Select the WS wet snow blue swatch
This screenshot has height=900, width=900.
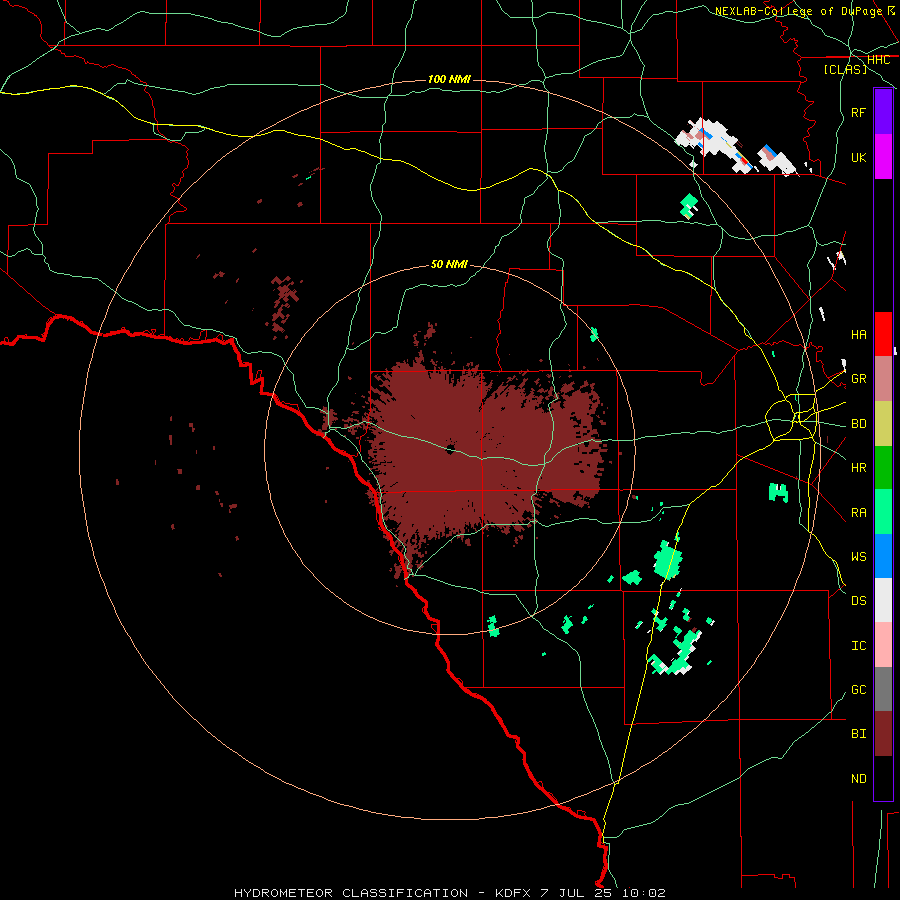pyautogui.click(x=883, y=556)
